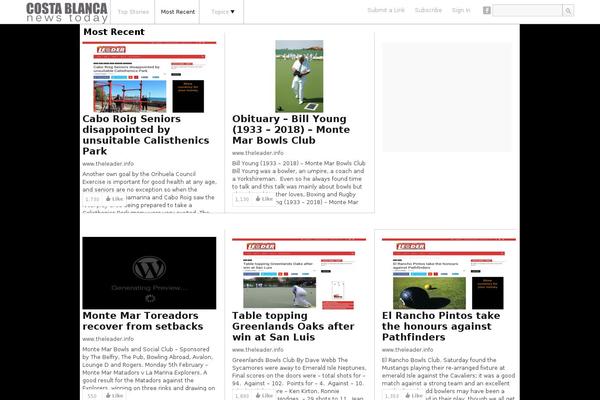Open the Top Stories tab
This screenshot has height=400, width=600.
point(133,12)
